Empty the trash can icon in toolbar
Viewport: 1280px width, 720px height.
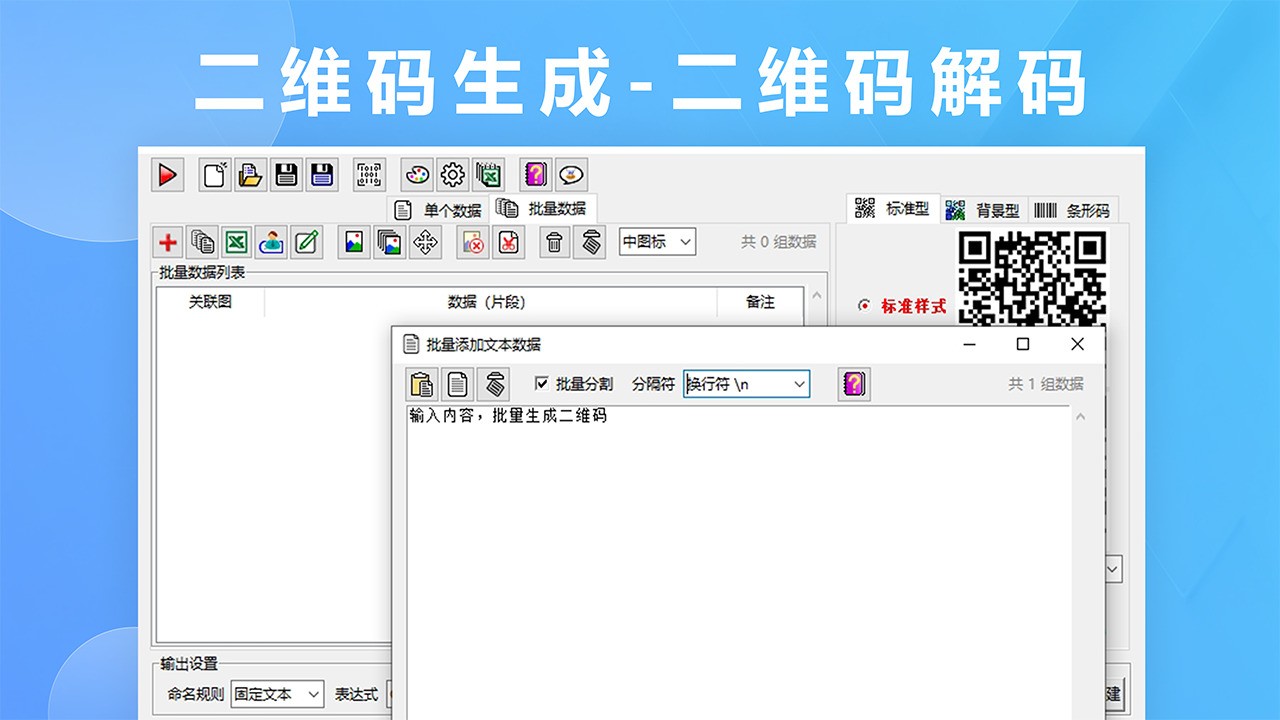[554, 242]
